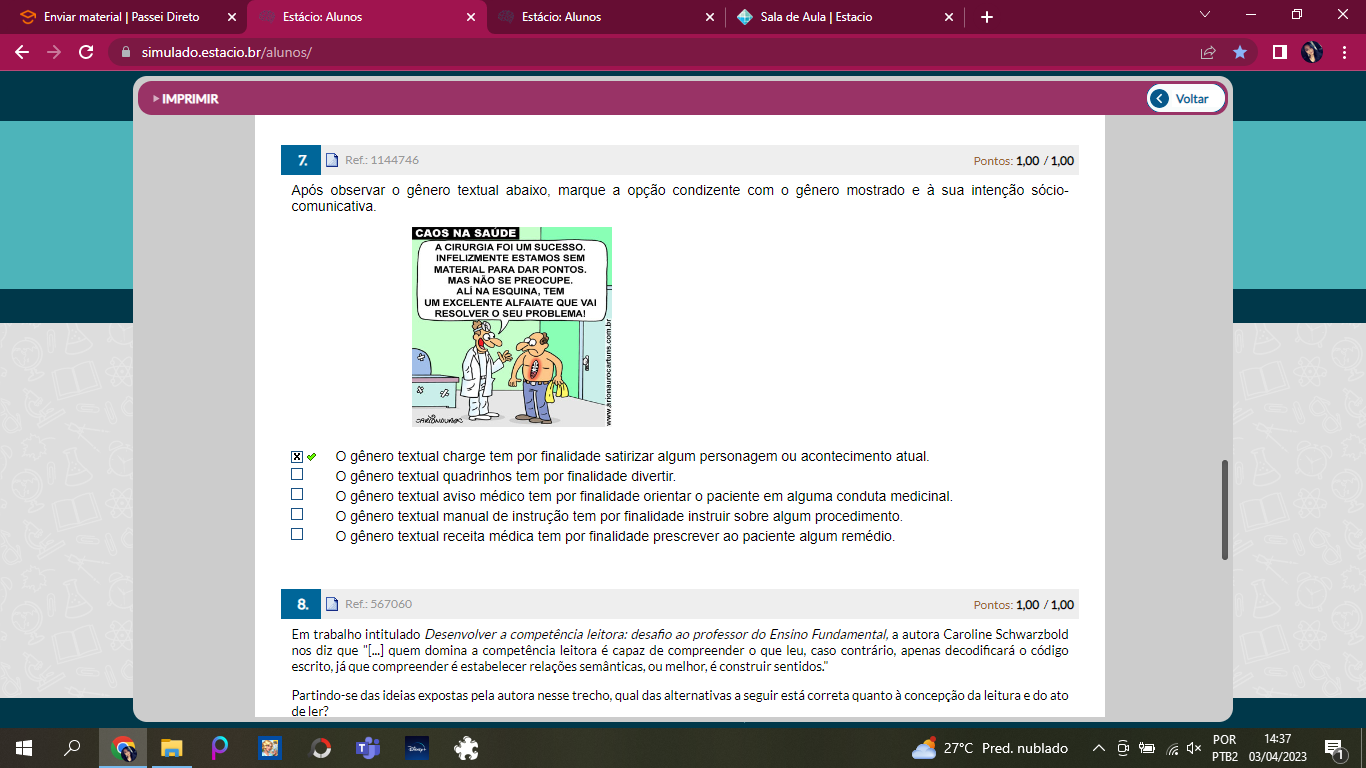Image resolution: width=1366 pixels, height=768 pixels.
Task: Open the Chrome side panel icon
Action: click(1279, 52)
